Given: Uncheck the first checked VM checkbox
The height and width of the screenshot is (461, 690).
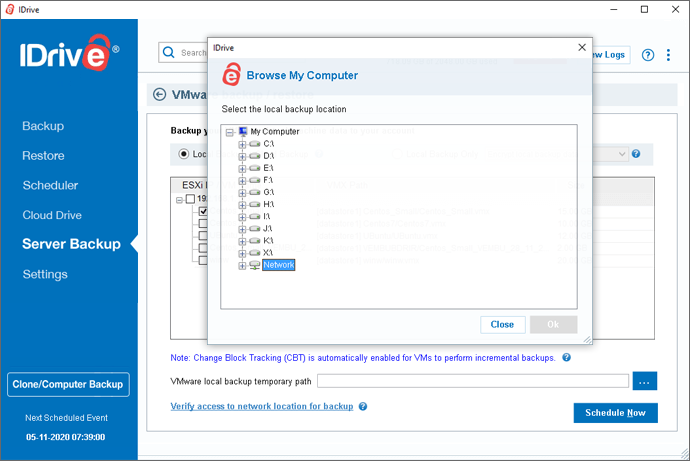Looking at the screenshot, I should click(203, 211).
